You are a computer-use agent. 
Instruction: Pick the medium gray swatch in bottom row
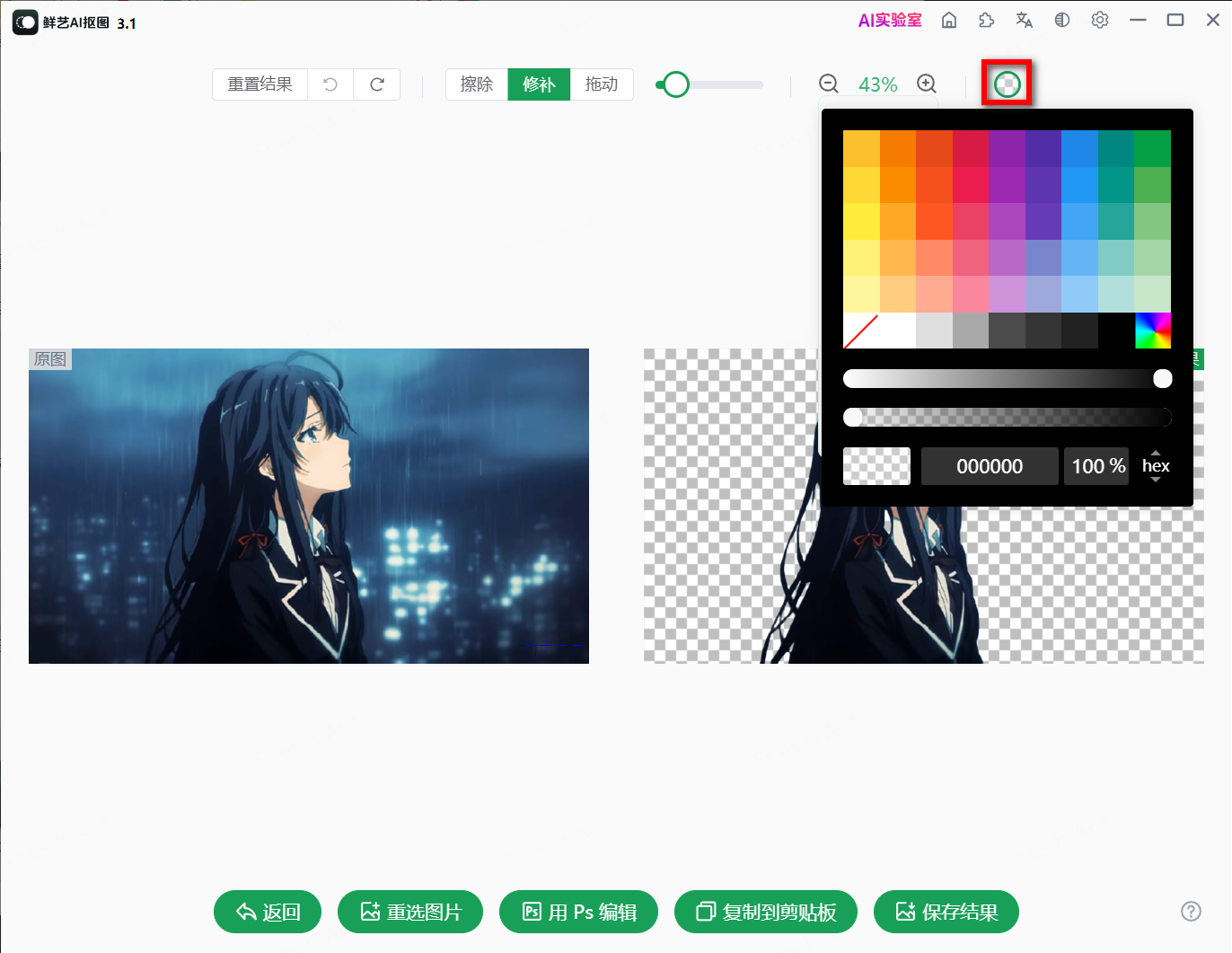[x=971, y=331]
